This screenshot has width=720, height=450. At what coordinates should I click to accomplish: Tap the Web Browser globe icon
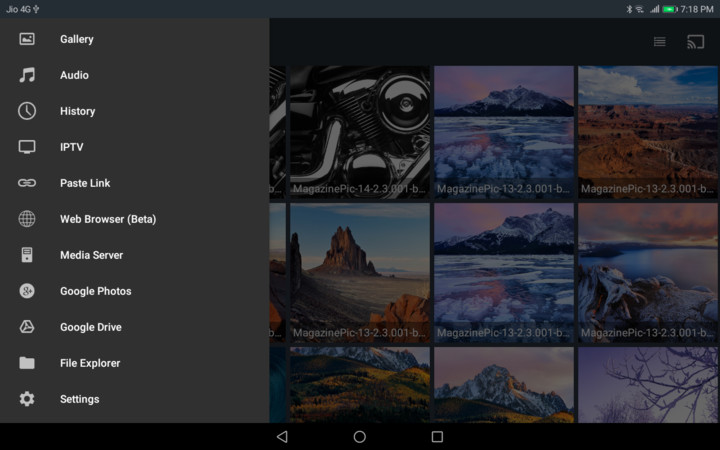tap(27, 219)
